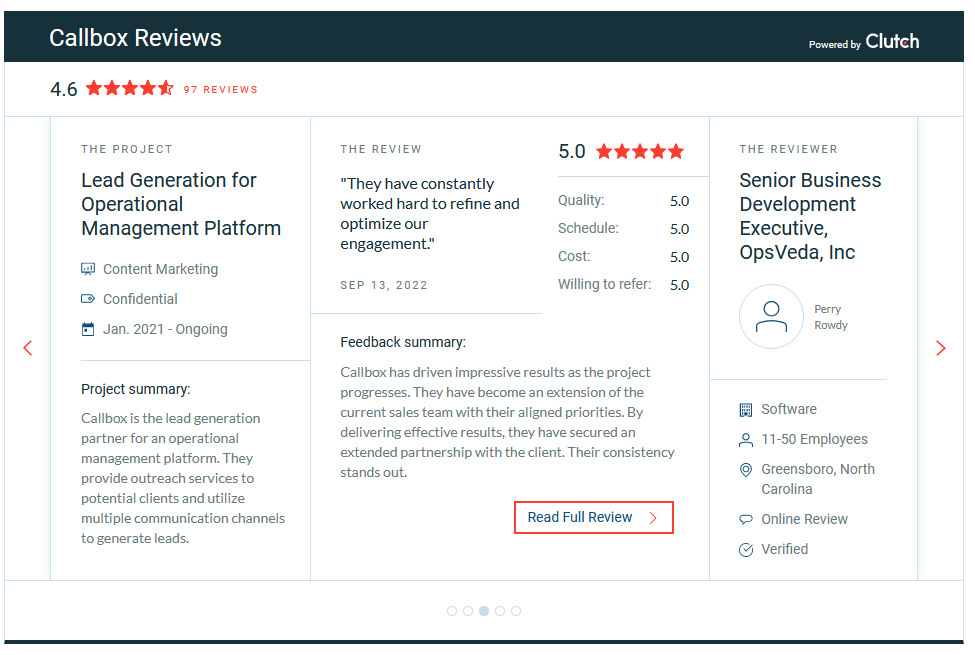Click the Quality rating row
This screenshot has width=975, height=655.
click(624, 201)
